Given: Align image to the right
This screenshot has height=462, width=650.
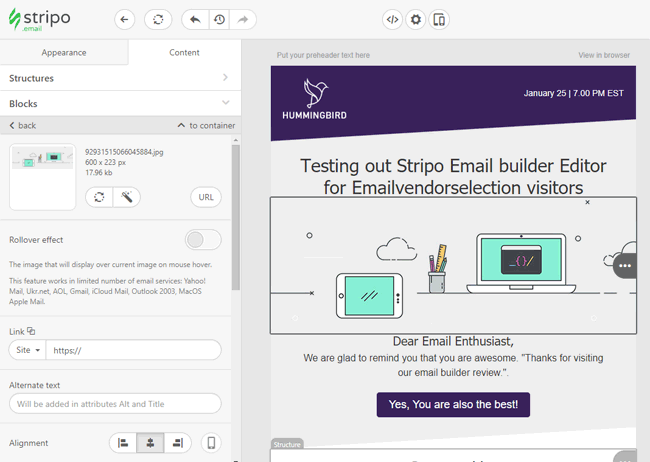Looking at the screenshot, I should [178, 443].
